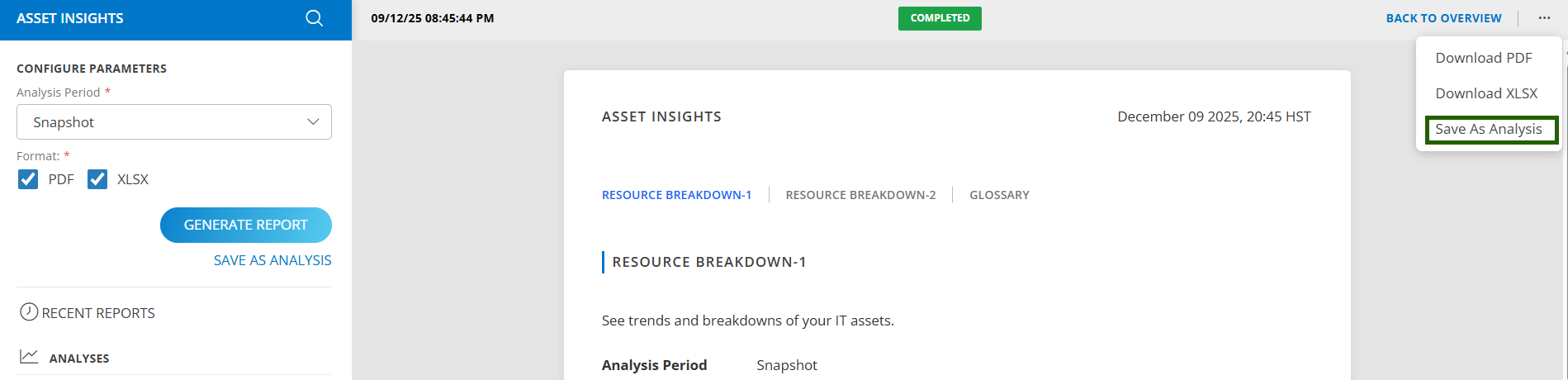The width and height of the screenshot is (1568, 380).
Task: Choose Download XLSX from the menu
Action: click(1485, 93)
